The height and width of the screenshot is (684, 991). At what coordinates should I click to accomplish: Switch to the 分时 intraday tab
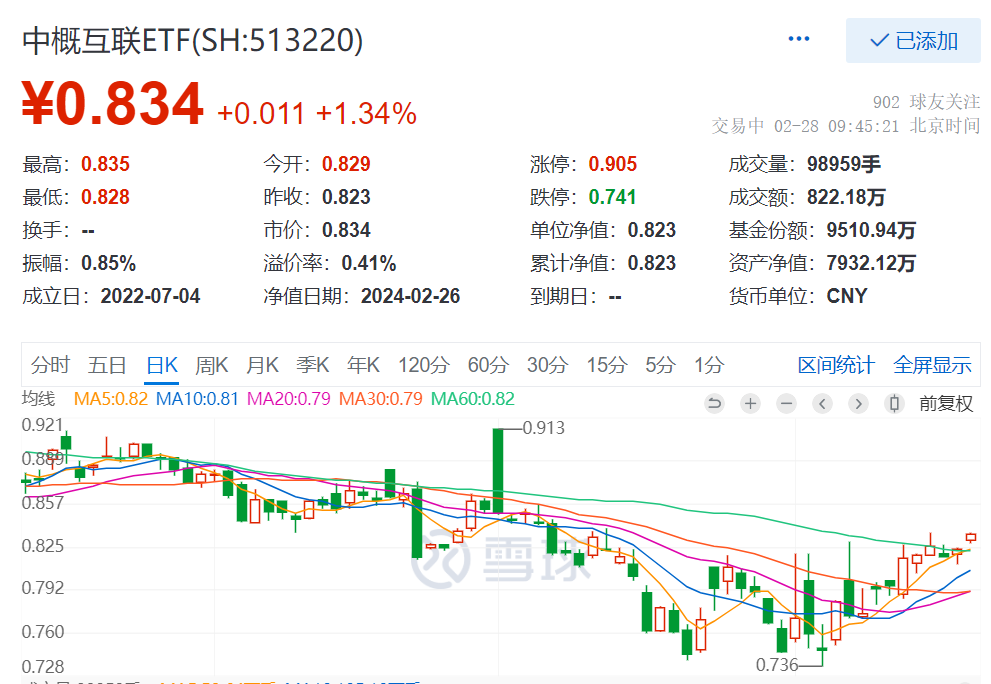51,366
